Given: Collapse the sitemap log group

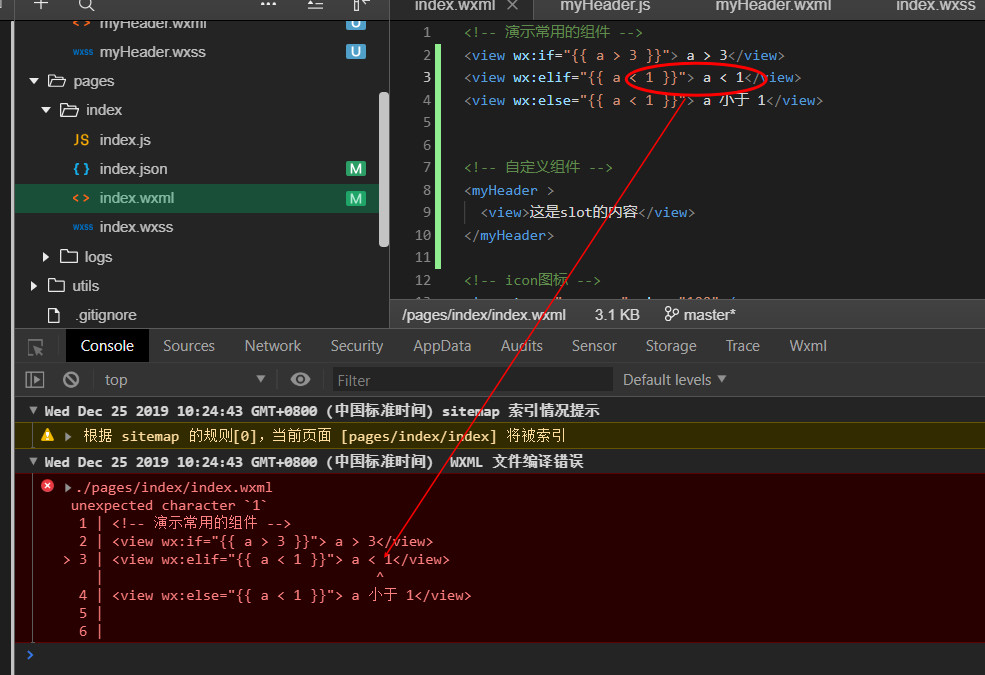Looking at the screenshot, I should (33, 411).
